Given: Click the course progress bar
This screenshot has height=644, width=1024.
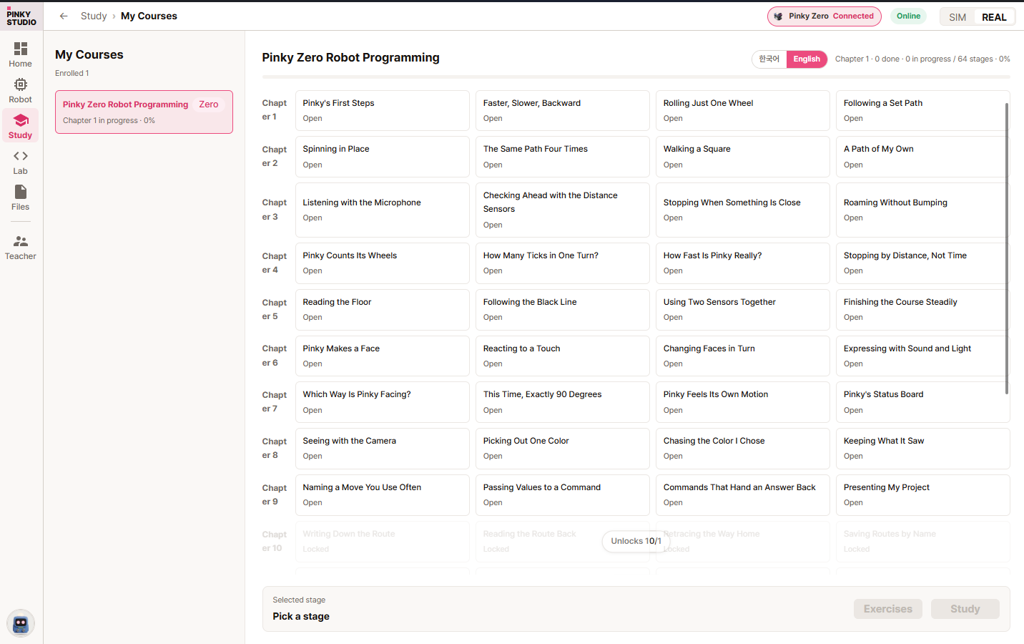Looking at the screenshot, I should click(635, 77).
